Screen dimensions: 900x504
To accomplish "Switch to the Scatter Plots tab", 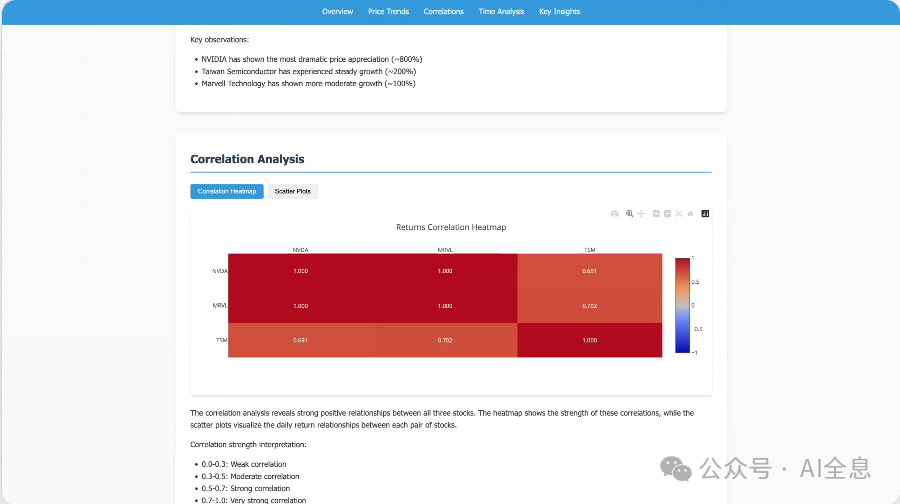I will click(x=293, y=191).
